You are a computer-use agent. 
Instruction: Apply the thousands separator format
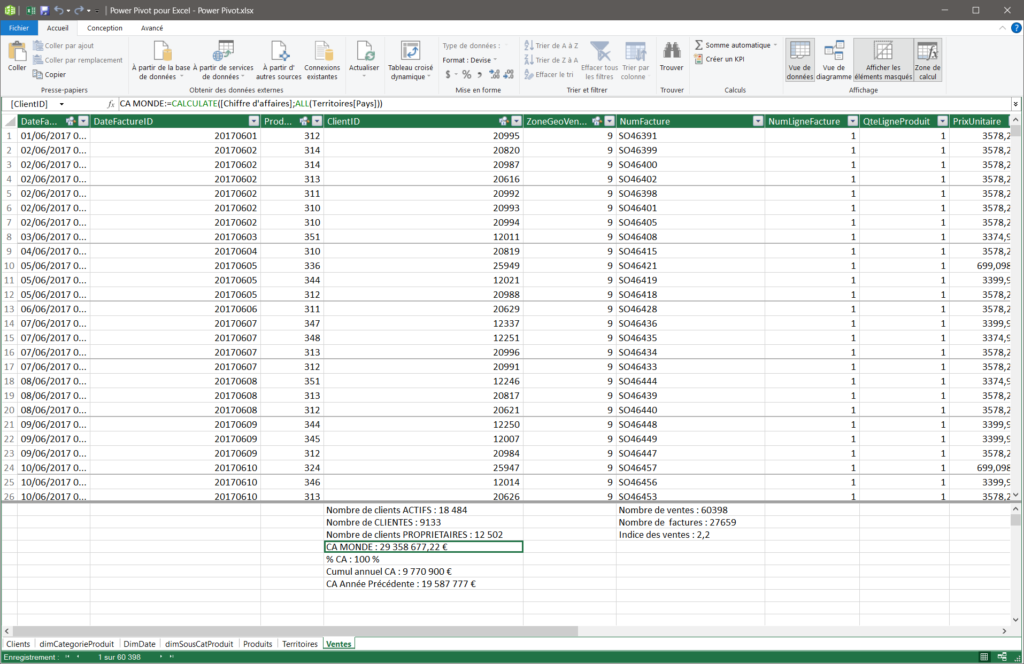[480, 74]
